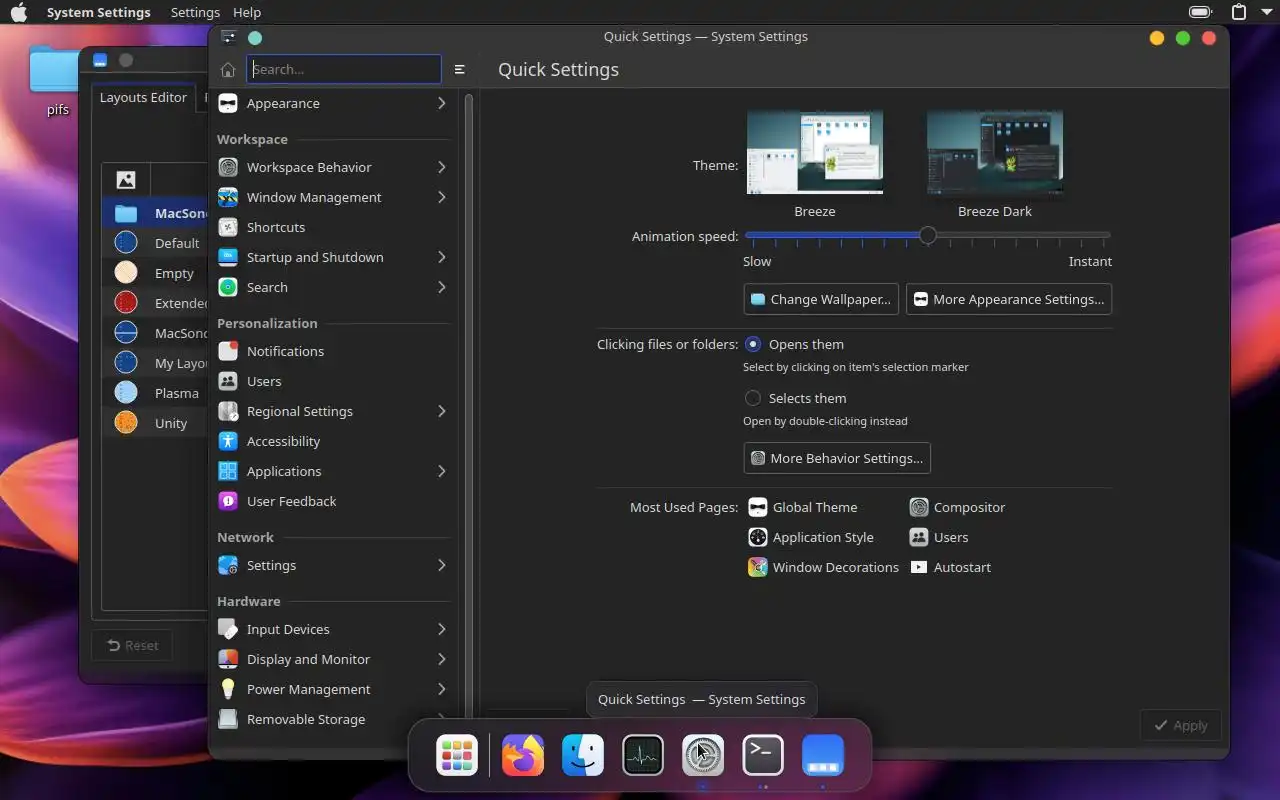Viewport: 1280px width, 800px height.
Task: Click the Apple logo menu
Action: pos(20,12)
